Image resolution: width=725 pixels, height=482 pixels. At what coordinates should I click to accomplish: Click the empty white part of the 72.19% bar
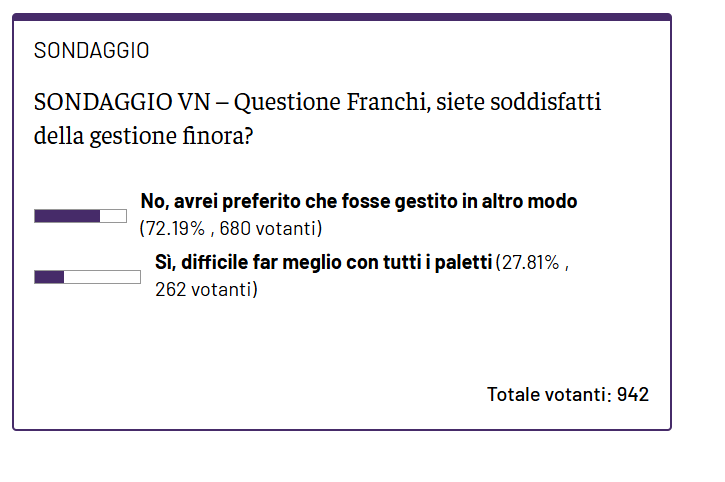point(113,216)
